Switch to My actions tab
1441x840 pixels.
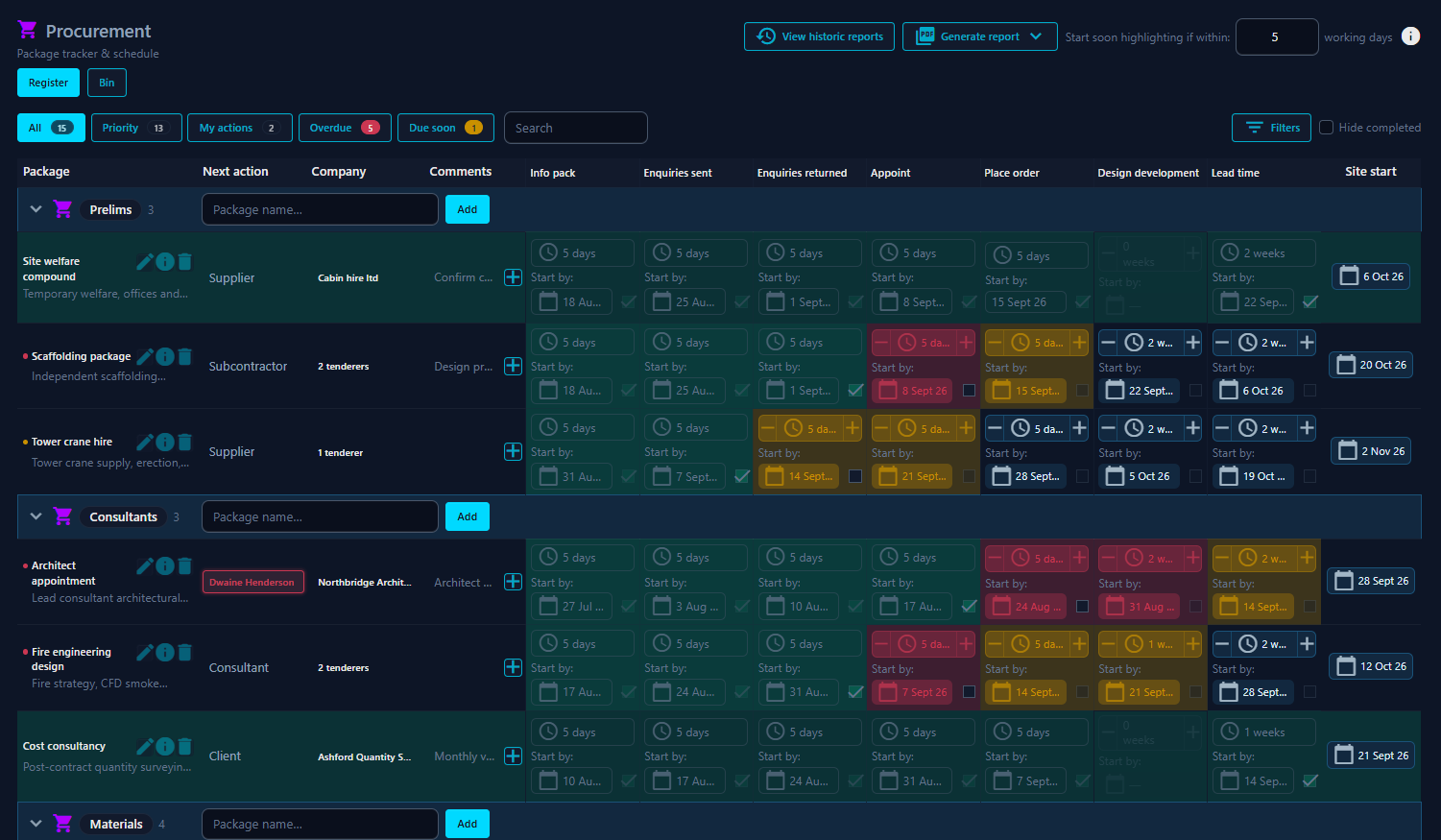tap(240, 128)
